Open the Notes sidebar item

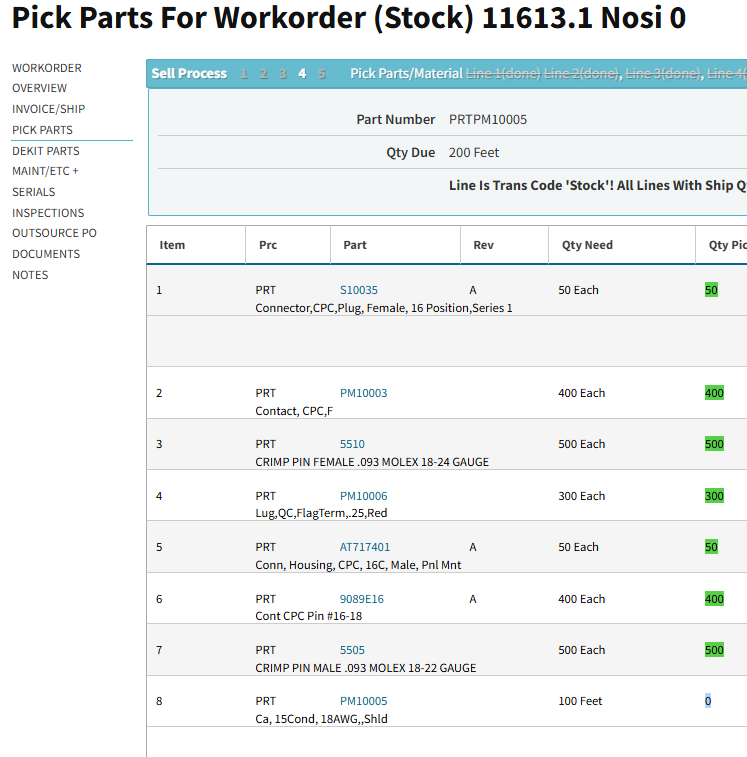[x=30, y=275]
